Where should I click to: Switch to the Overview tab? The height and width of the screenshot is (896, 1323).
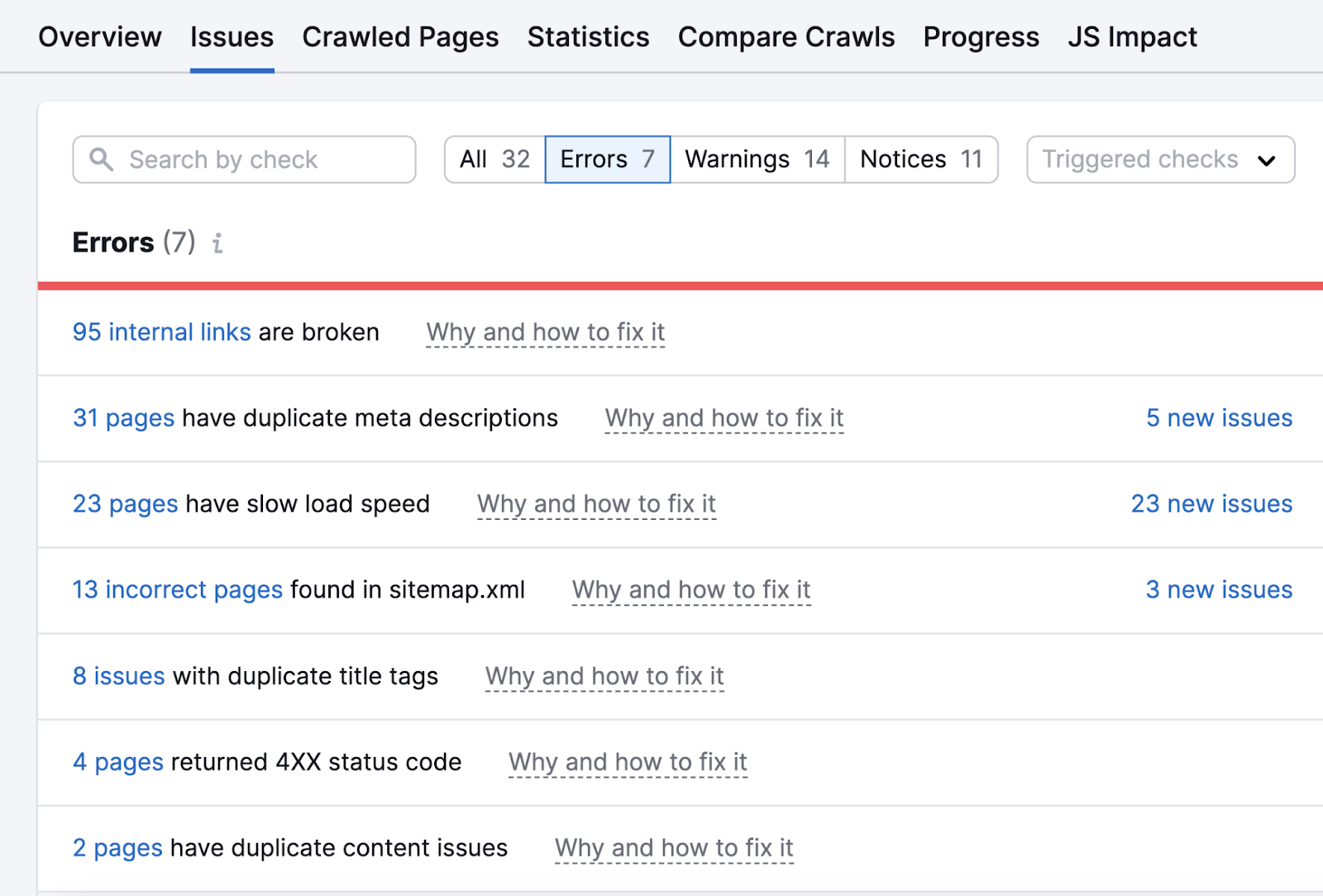99,36
